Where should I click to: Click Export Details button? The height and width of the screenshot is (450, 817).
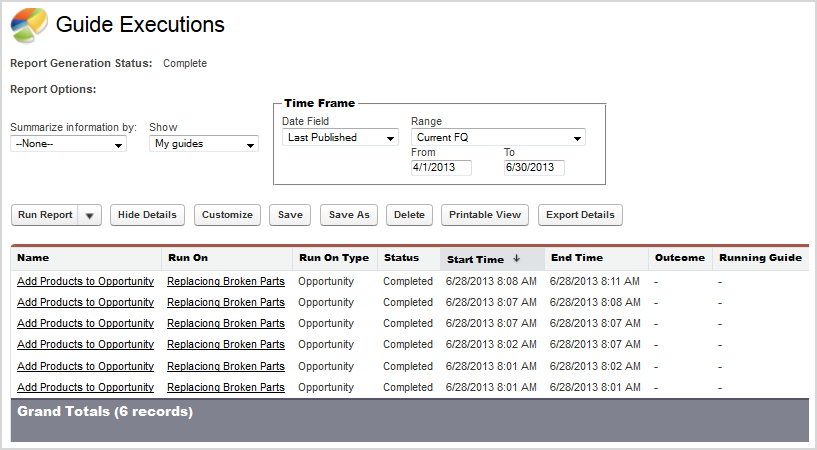(580, 215)
